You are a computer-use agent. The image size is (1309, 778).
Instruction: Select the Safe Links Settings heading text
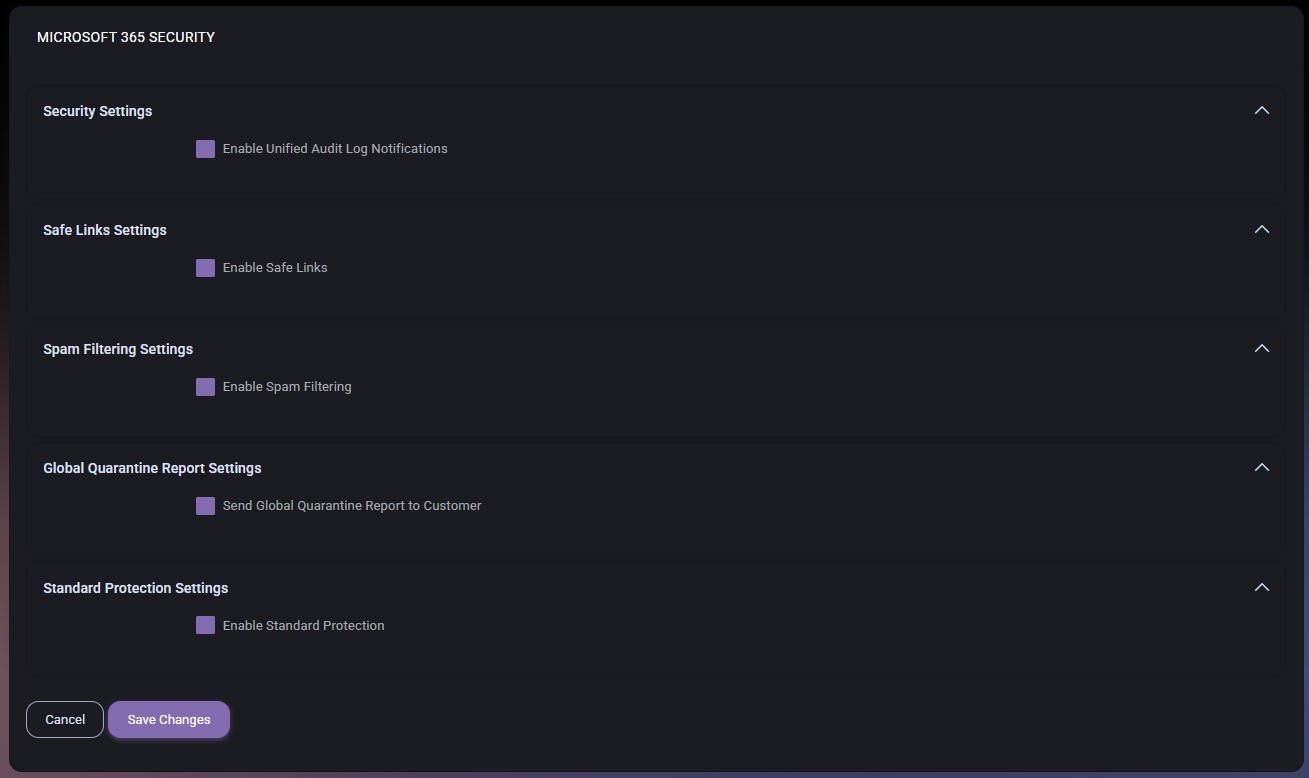pos(105,230)
